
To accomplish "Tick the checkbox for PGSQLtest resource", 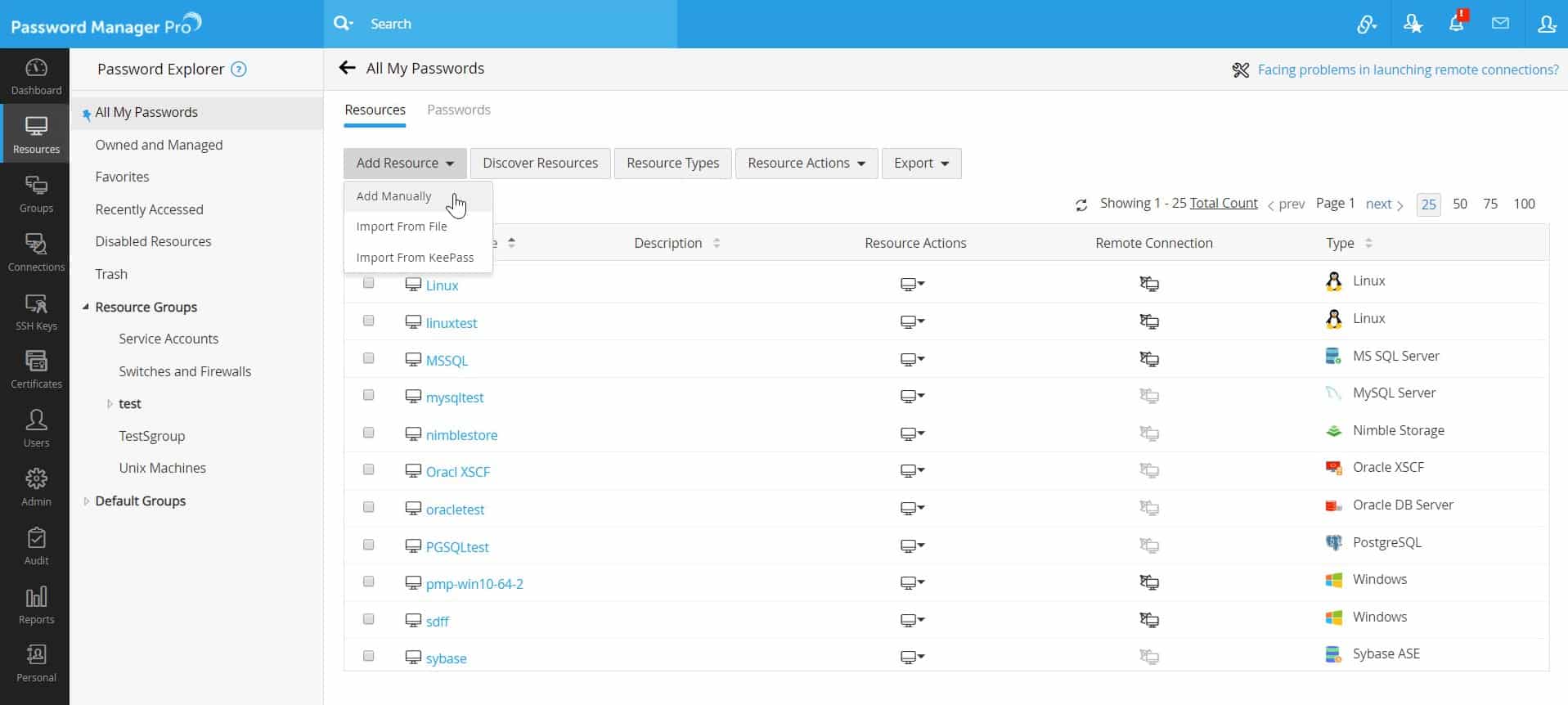I will click(x=369, y=545).
